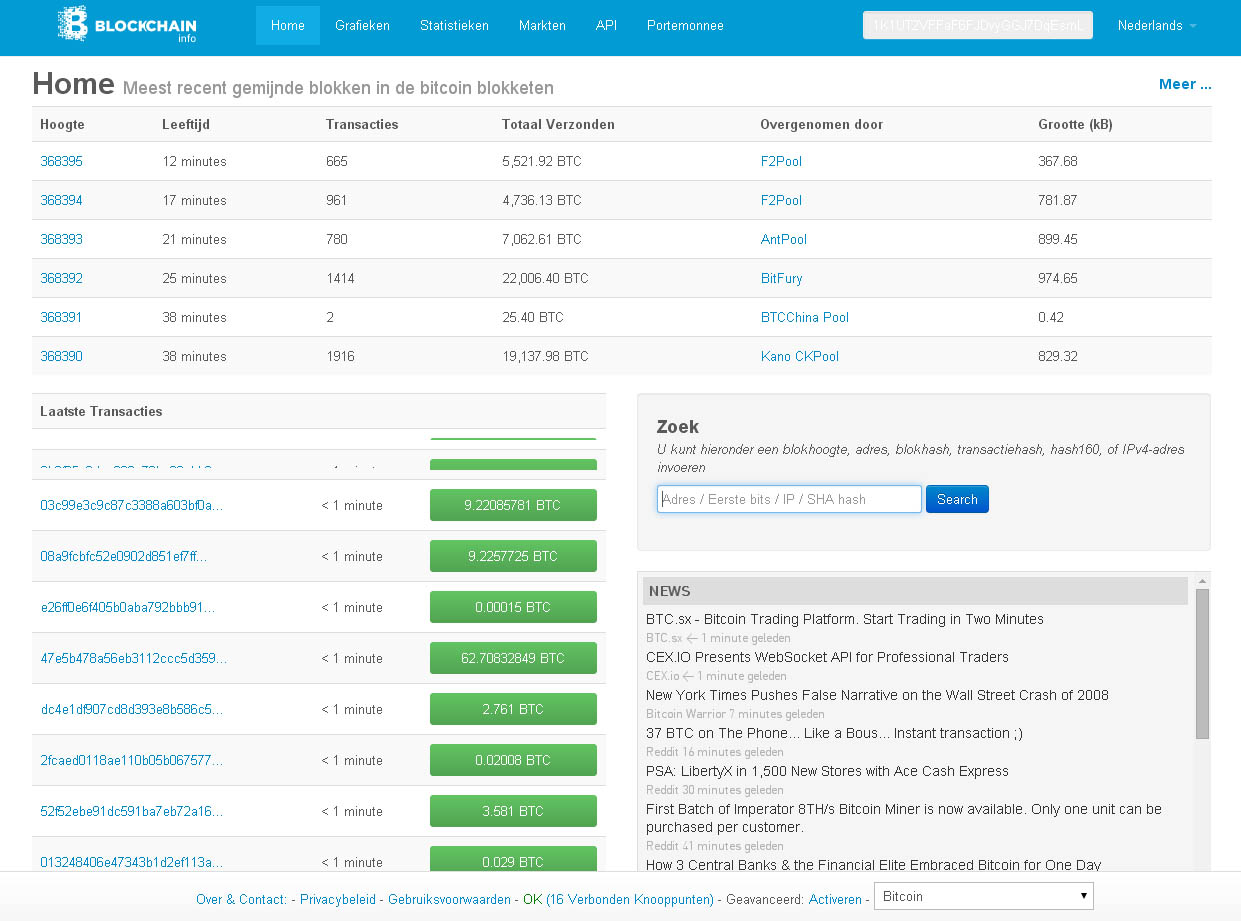Click Activeren for advanced mode
1241x921 pixels.
click(x=835, y=899)
